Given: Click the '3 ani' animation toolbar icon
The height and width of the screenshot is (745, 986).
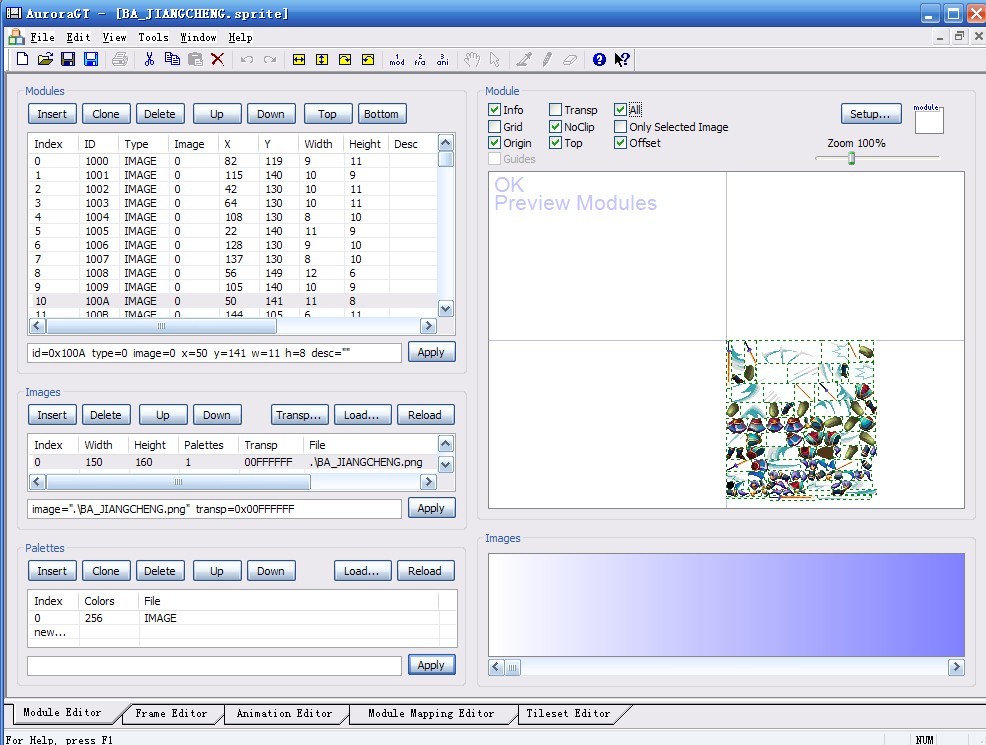Looking at the screenshot, I should (x=443, y=60).
